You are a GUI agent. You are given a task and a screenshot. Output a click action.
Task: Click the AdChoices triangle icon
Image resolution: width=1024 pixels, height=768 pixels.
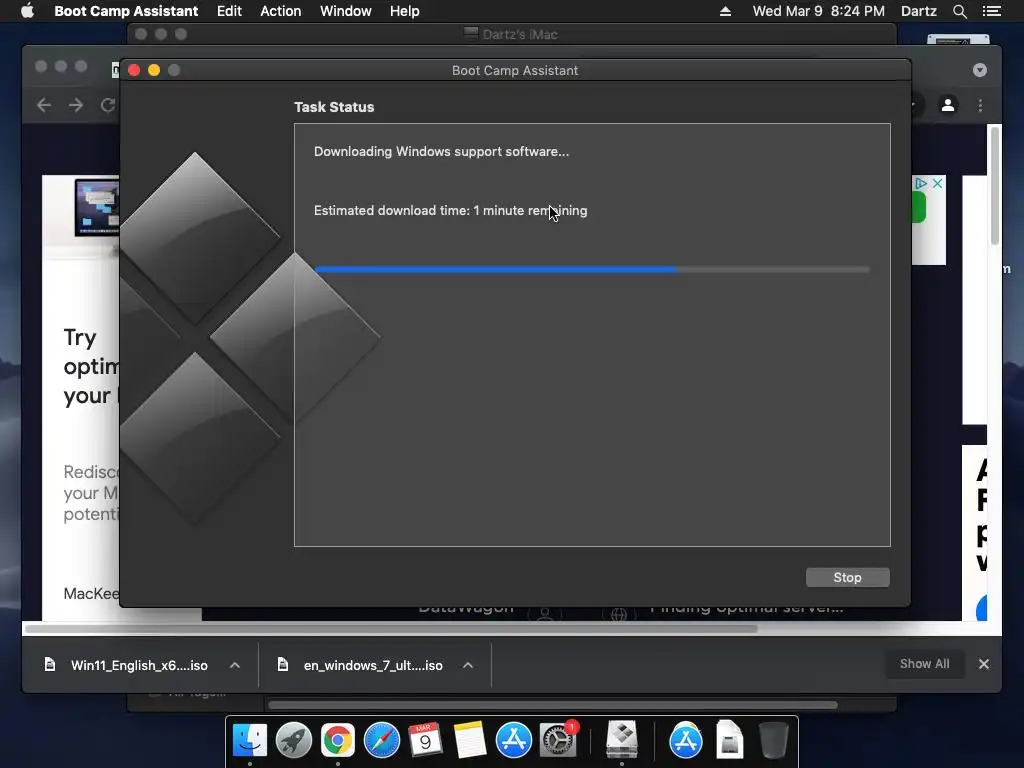coord(921,184)
